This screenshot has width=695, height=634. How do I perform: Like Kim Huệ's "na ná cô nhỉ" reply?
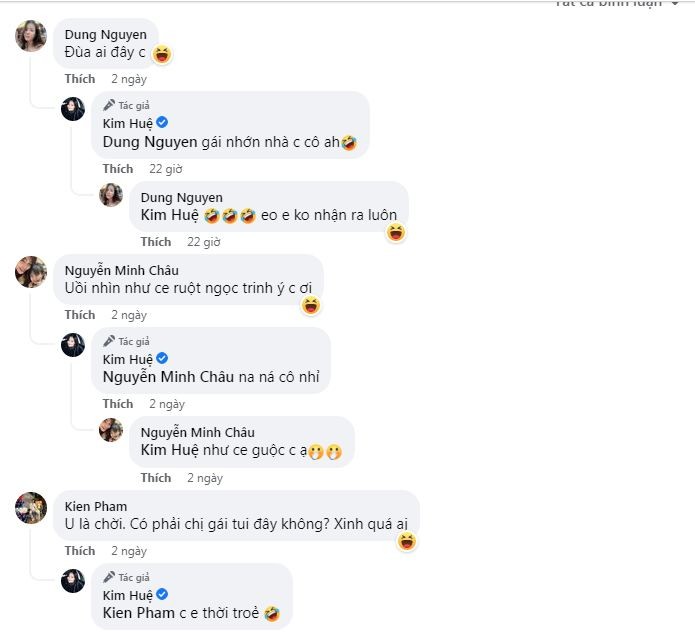click(118, 404)
